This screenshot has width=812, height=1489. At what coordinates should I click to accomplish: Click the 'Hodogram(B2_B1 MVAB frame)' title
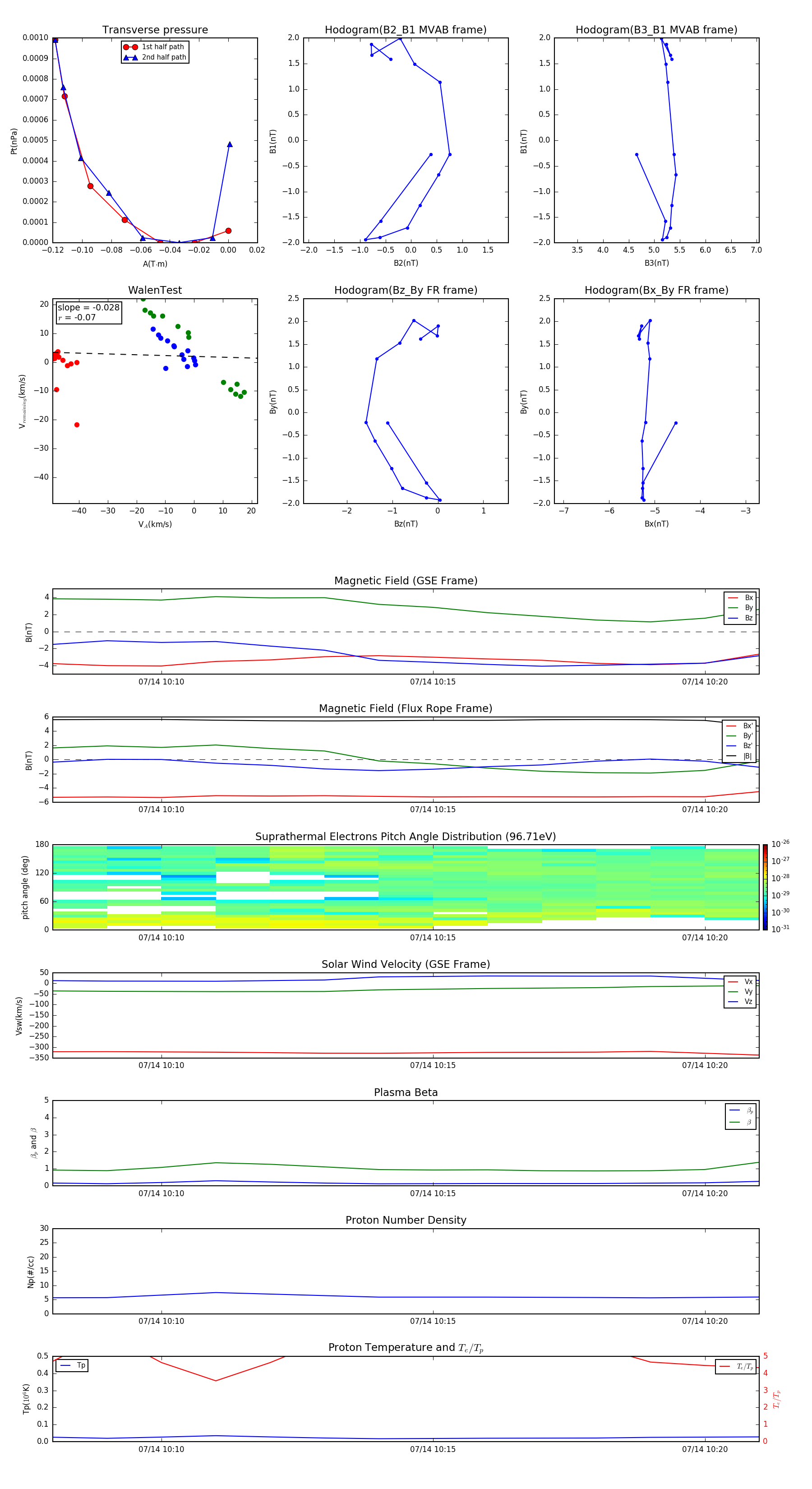click(x=406, y=30)
